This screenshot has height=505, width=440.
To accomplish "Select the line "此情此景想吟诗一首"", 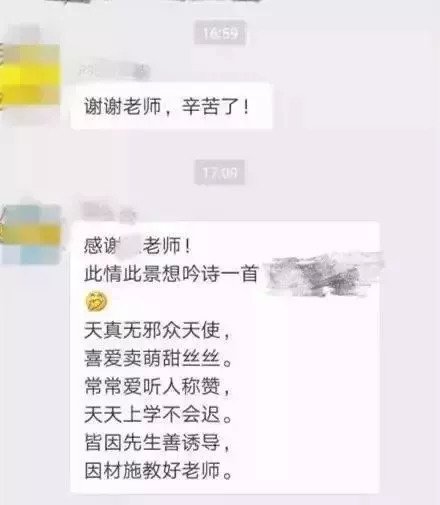I will pyautogui.click(x=171, y=274).
